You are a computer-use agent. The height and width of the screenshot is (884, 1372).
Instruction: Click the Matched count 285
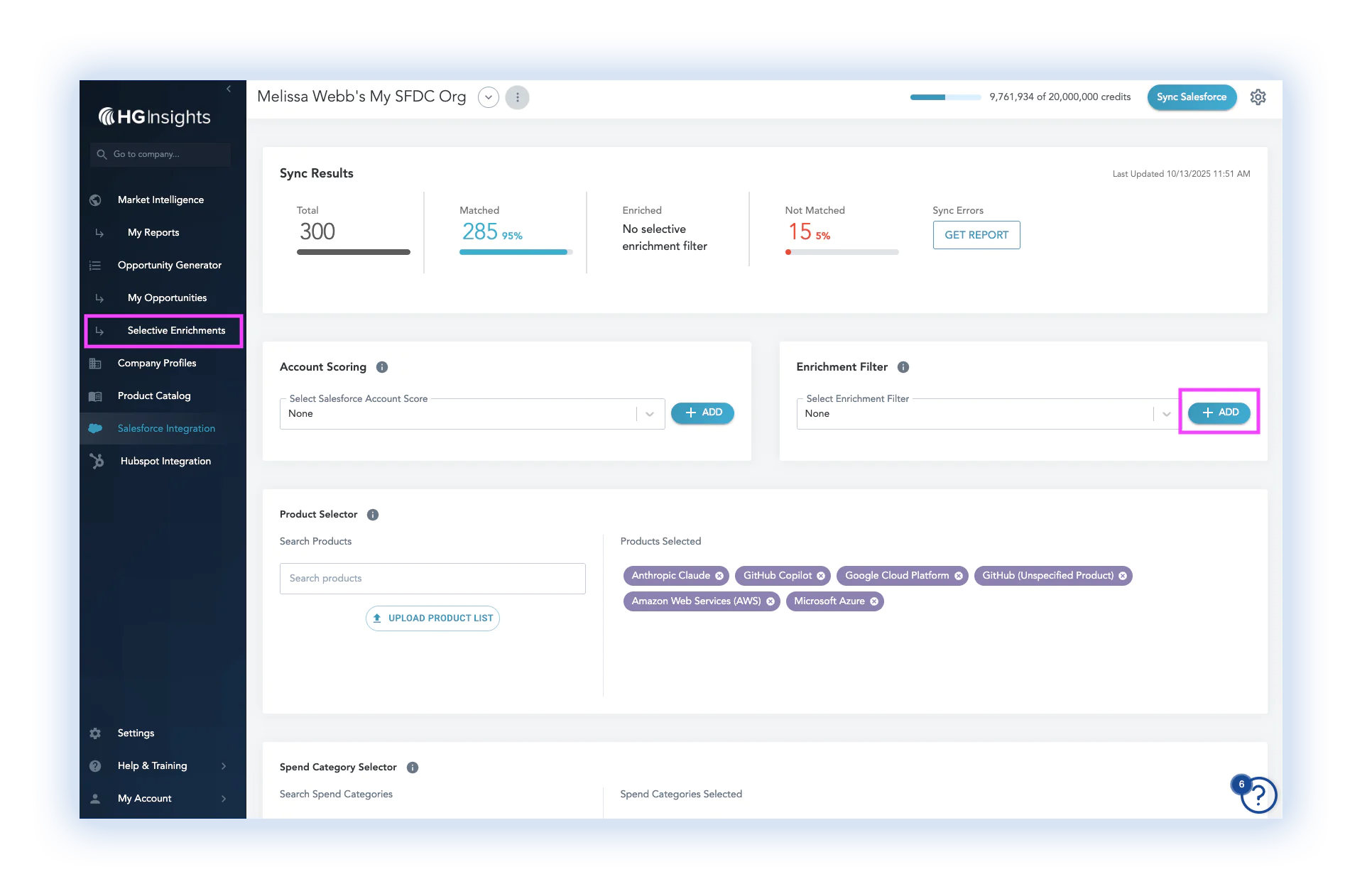480,231
